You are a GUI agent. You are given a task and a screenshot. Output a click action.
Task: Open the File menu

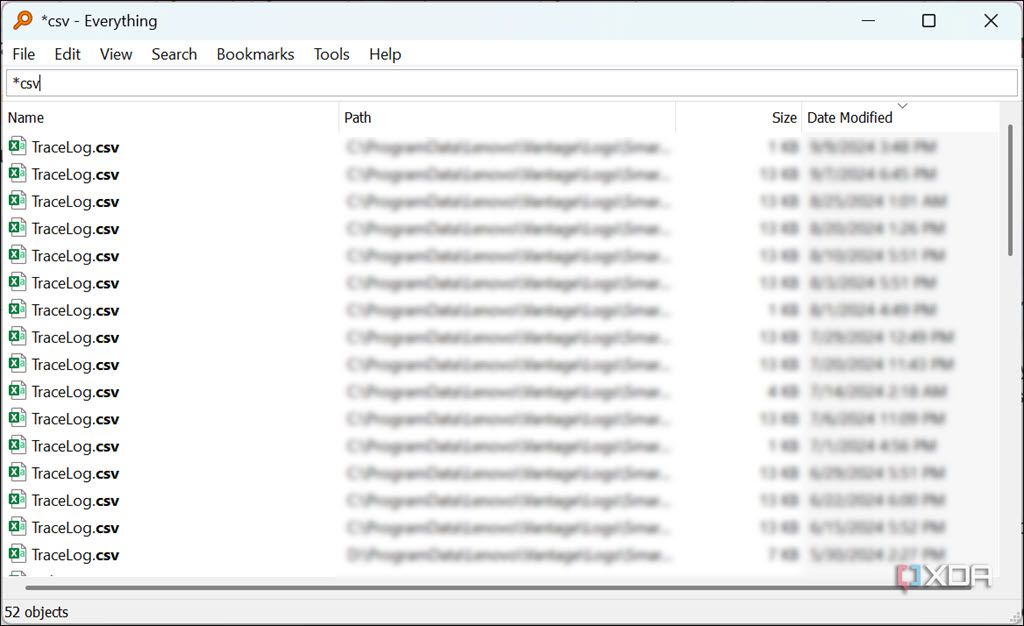22,54
